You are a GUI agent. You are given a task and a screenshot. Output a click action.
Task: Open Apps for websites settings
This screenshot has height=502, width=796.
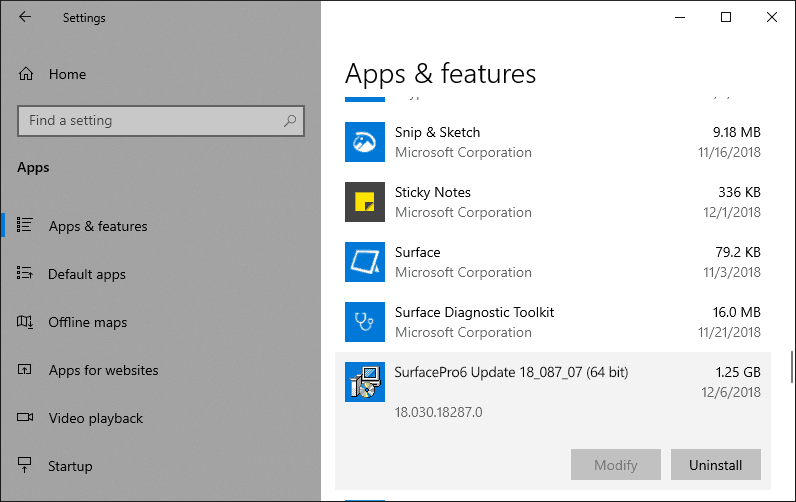coord(160,370)
